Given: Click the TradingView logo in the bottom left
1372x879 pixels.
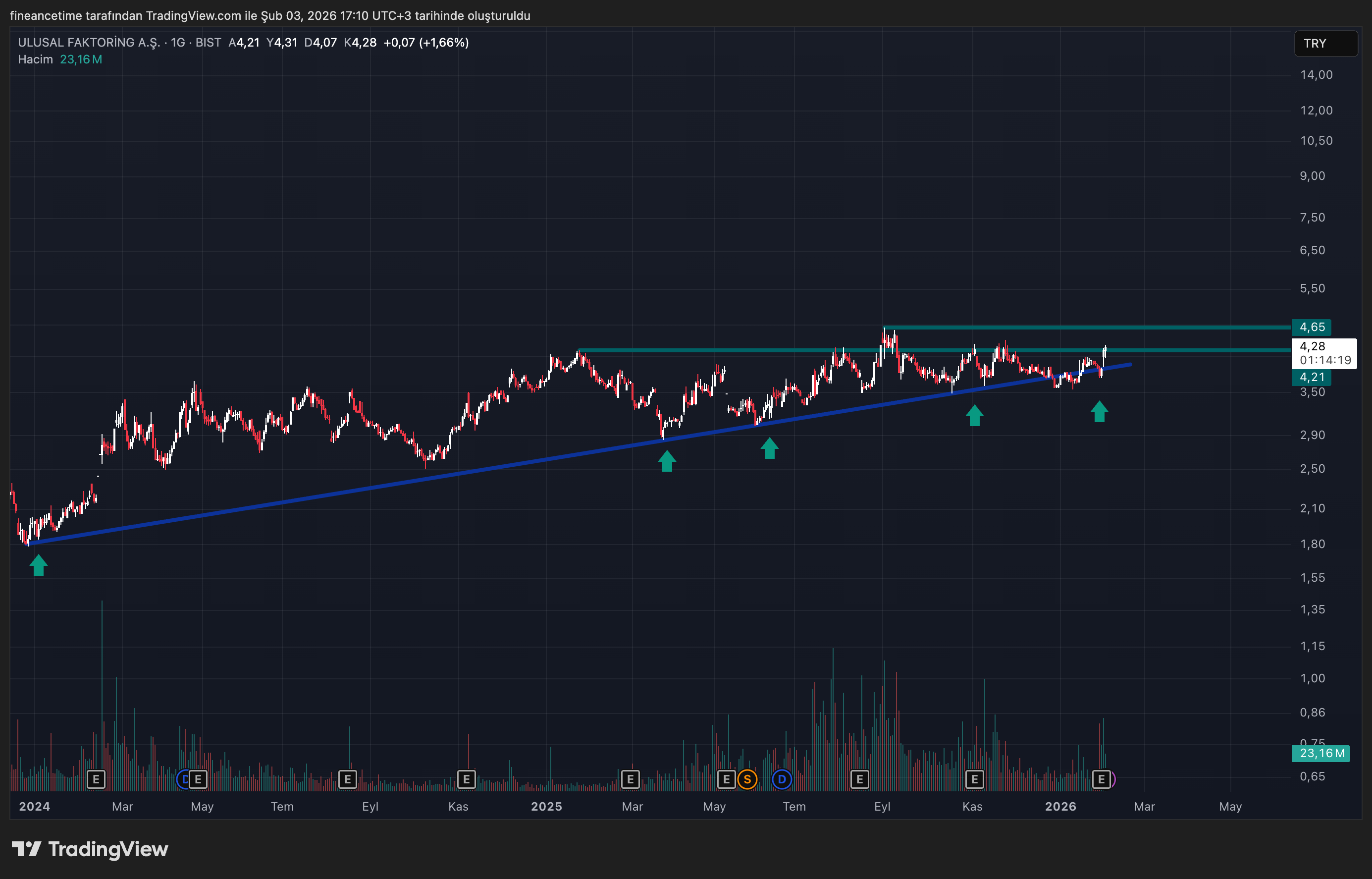Looking at the screenshot, I should pos(91,849).
